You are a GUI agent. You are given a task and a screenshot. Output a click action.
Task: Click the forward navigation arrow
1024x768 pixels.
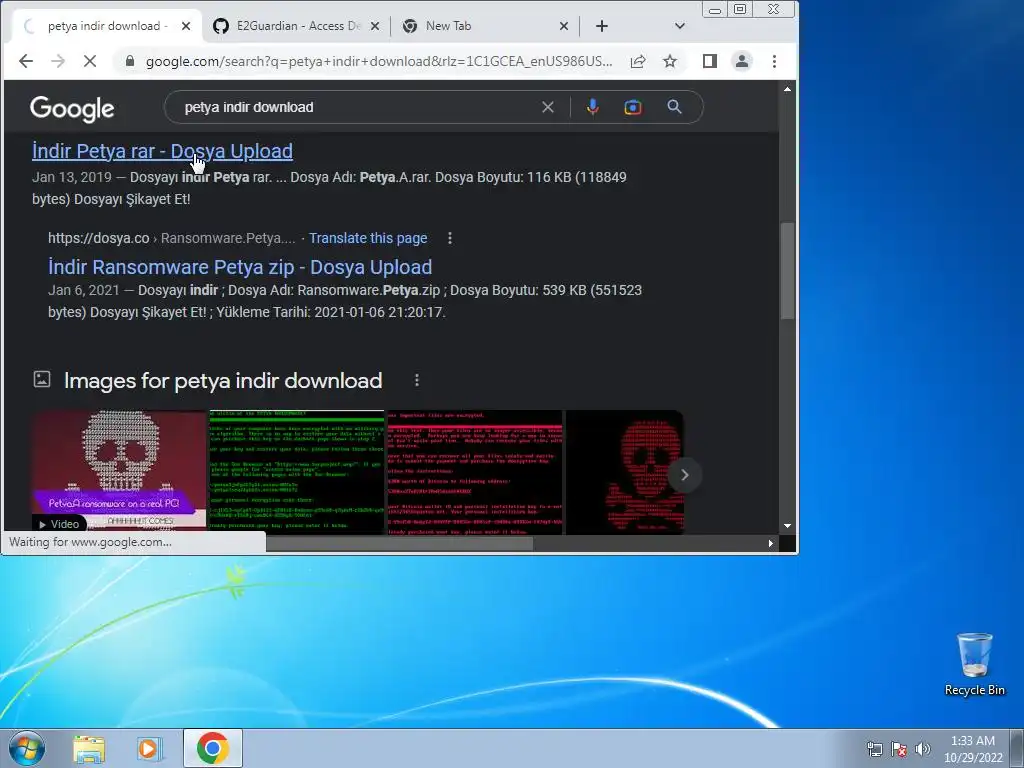58,61
